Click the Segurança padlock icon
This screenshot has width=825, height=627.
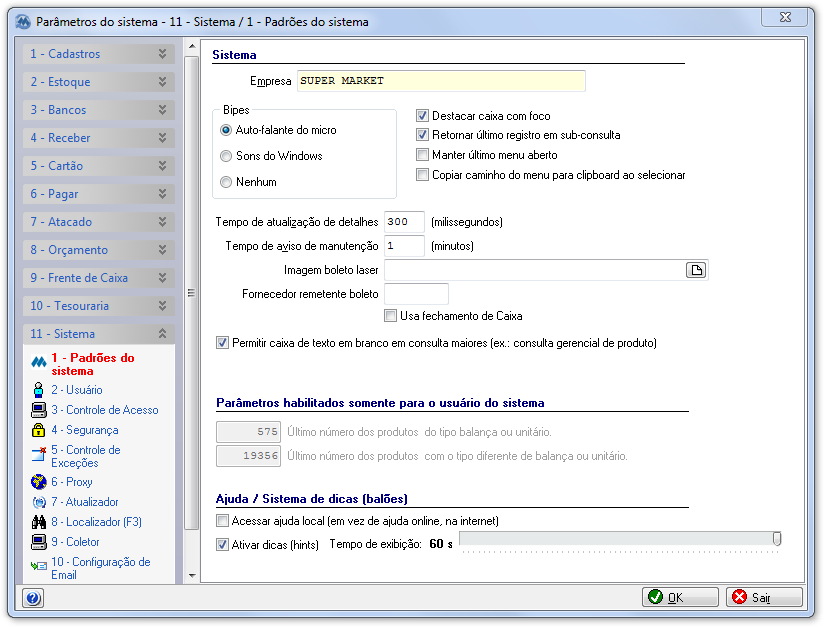pyautogui.click(x=38, y=430)
